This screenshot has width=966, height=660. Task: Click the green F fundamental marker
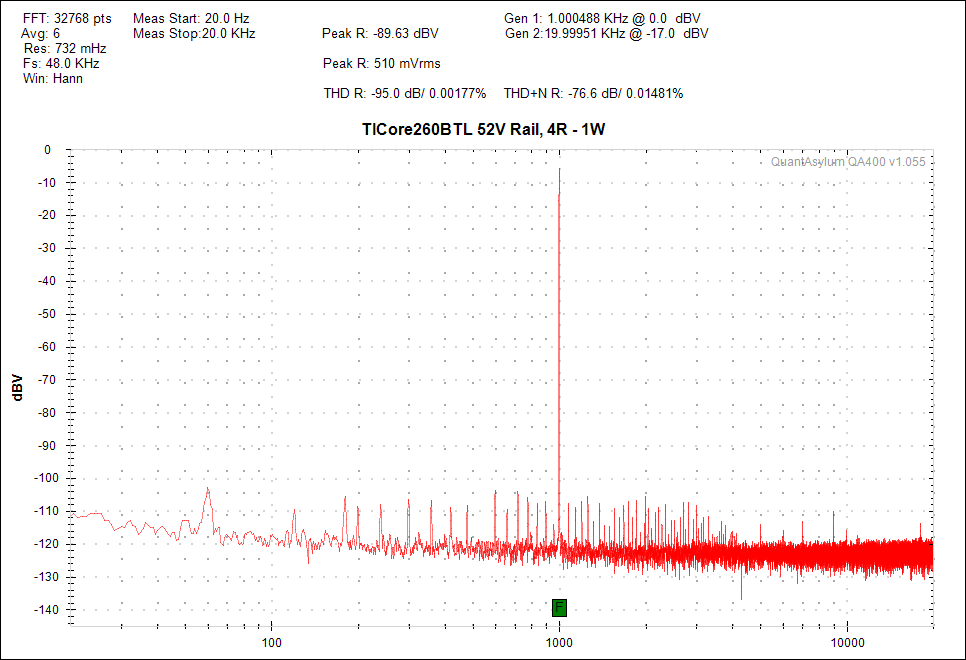[559, 608]
